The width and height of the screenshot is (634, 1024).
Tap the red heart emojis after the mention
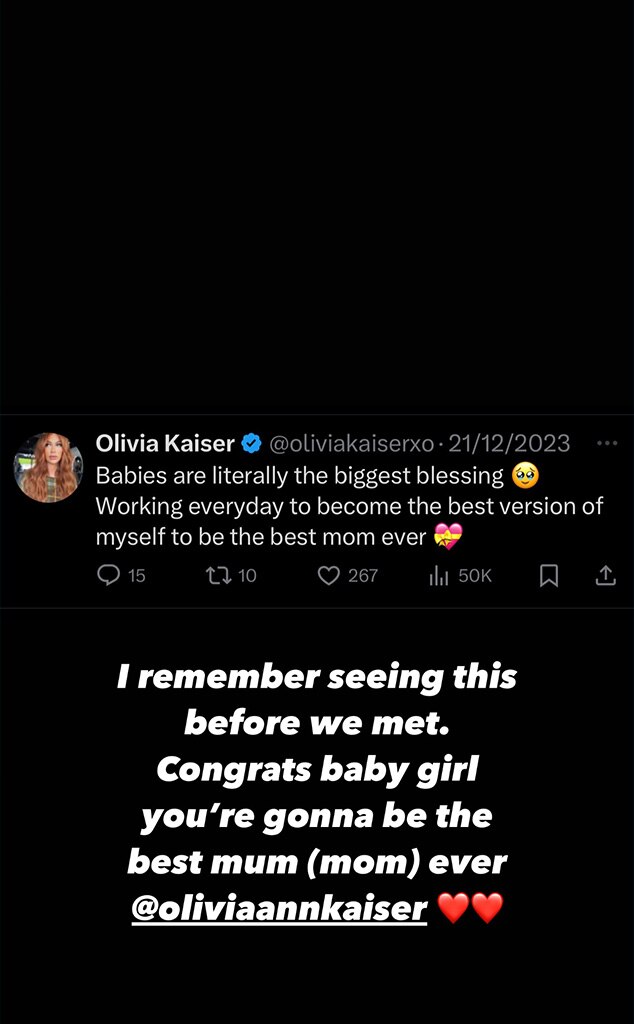[x=470, y=908]
